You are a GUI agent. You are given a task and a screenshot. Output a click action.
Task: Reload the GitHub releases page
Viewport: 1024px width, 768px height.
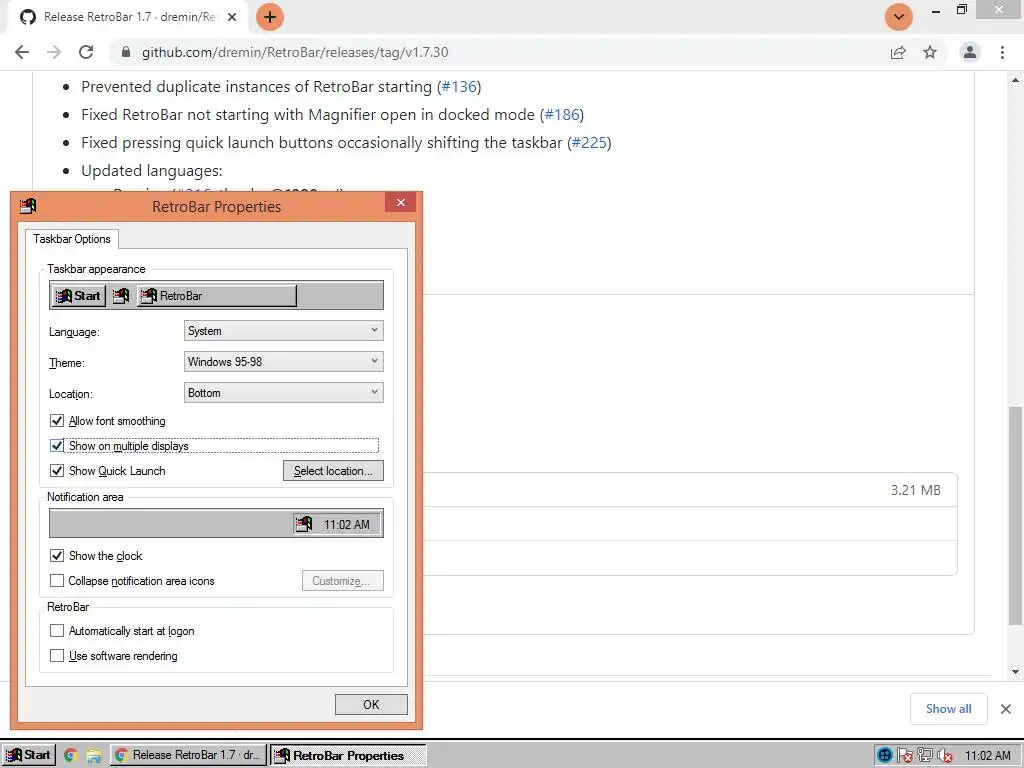tap(86, 52)
